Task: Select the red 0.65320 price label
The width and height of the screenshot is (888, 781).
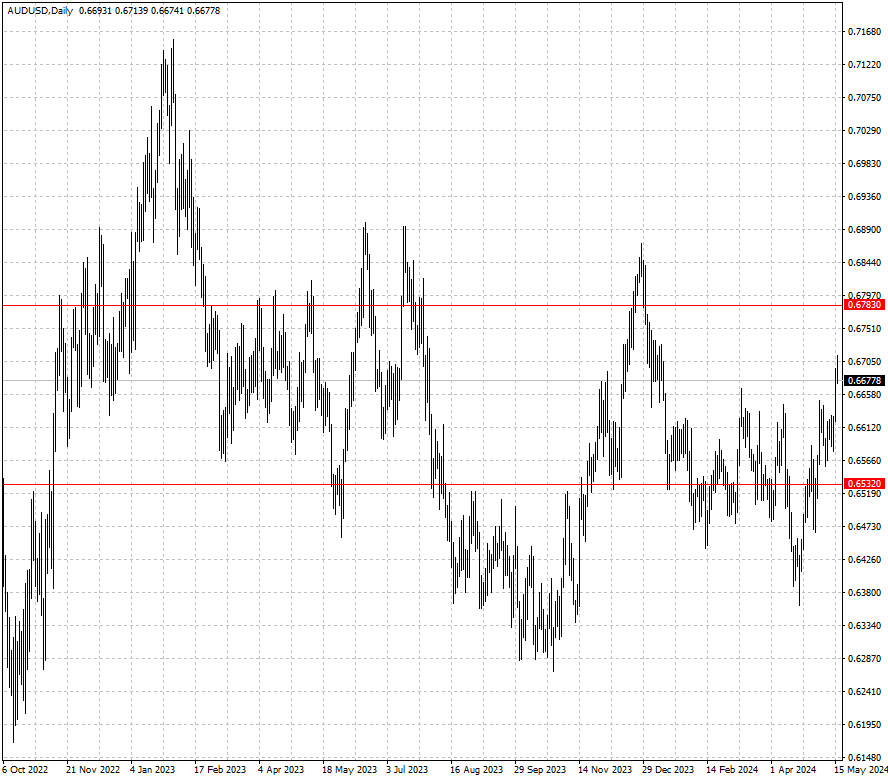Action: (864, 484)
